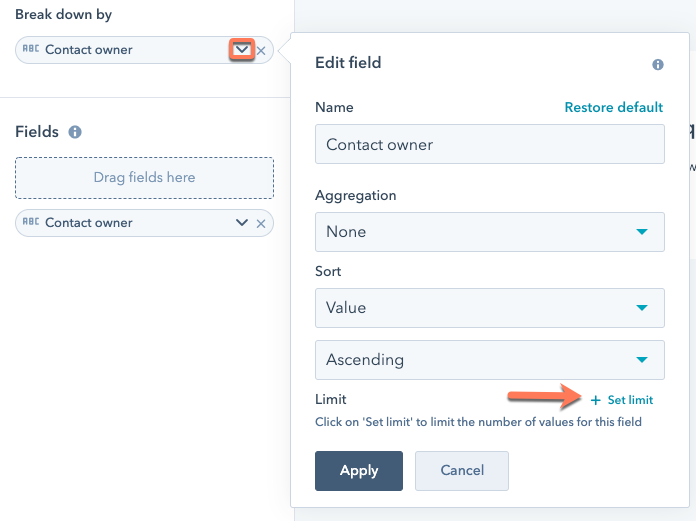Remove Contact owner from Break down by
This screenshot has width=696, height=521.
[x=261, y=51]
